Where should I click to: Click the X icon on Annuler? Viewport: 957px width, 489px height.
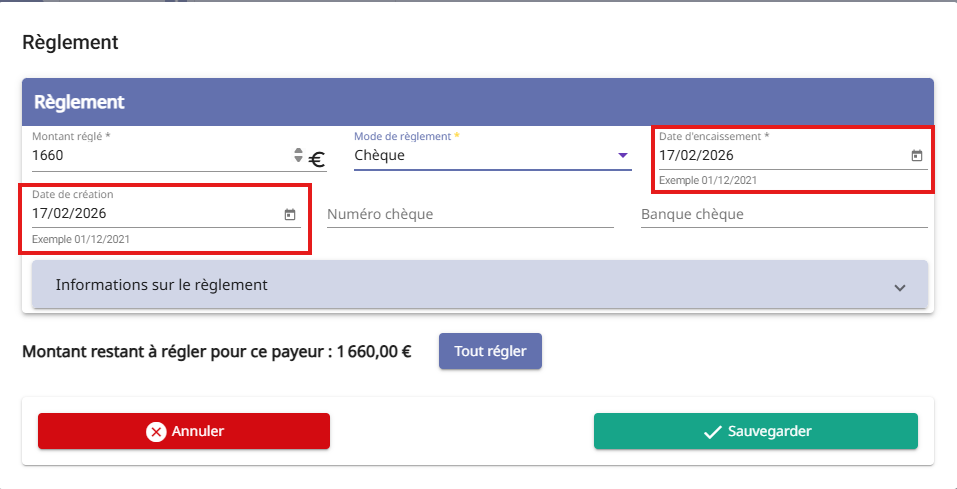(156, 432)
